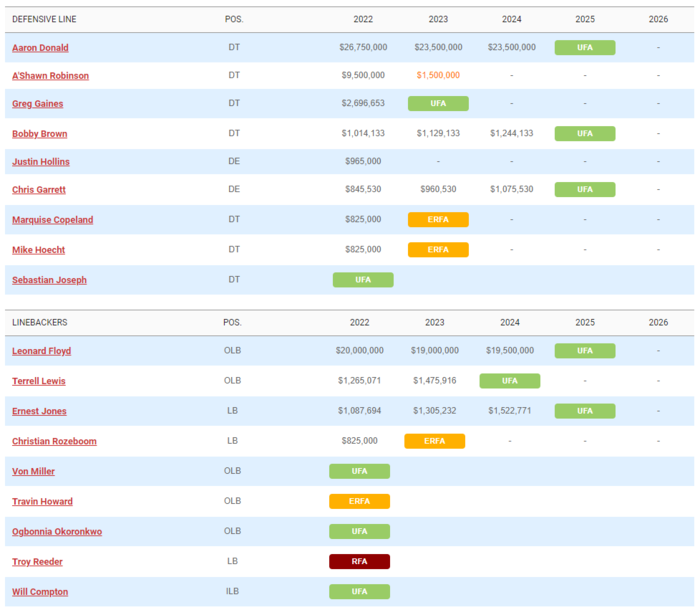700x615 pixels.
Task: Click Leonard Floyd's 2025 UFA badge
Action: click(x=585, y=351)
